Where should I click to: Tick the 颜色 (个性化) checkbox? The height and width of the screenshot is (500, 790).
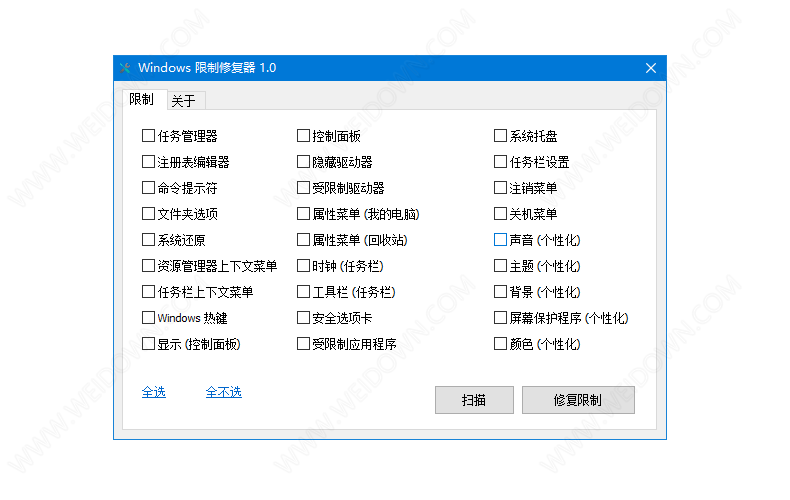(x=500, y=344)
